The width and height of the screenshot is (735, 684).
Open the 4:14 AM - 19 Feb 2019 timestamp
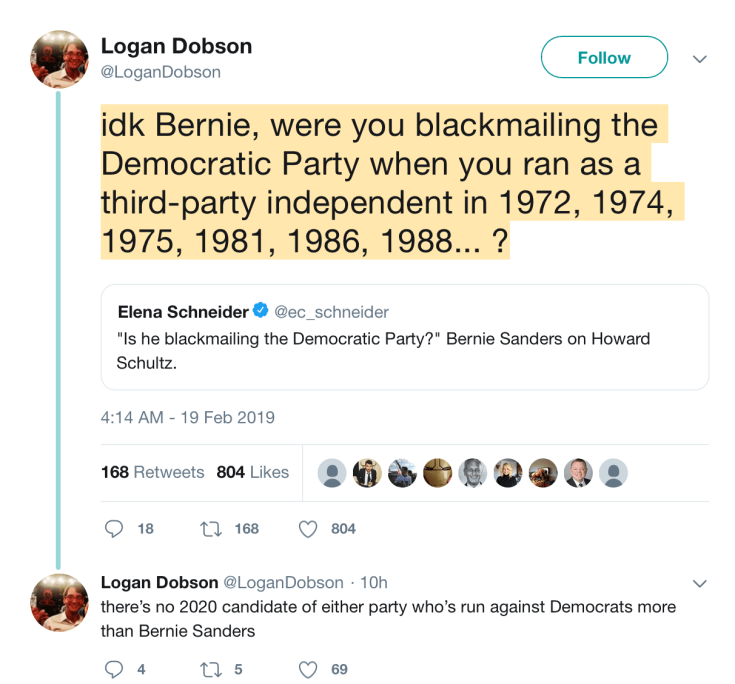tap(188, 417)
